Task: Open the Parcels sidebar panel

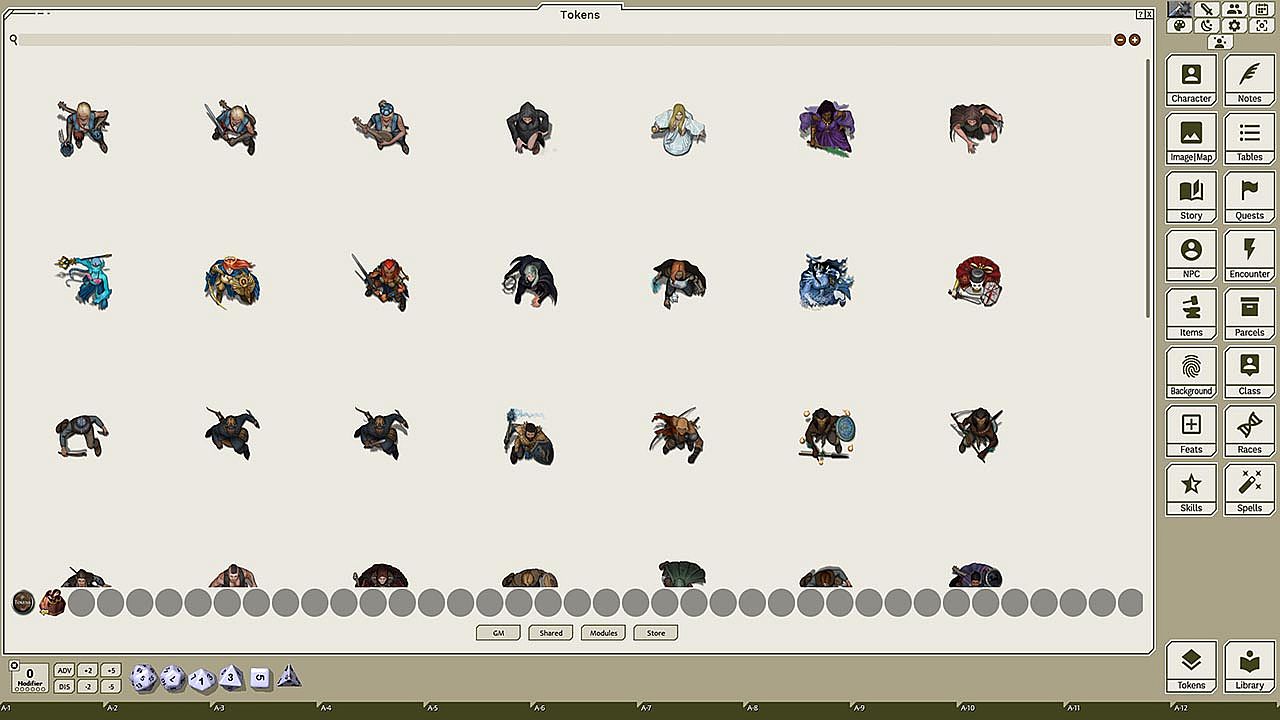Action: pyautogui.click(x=1249, y=314)
